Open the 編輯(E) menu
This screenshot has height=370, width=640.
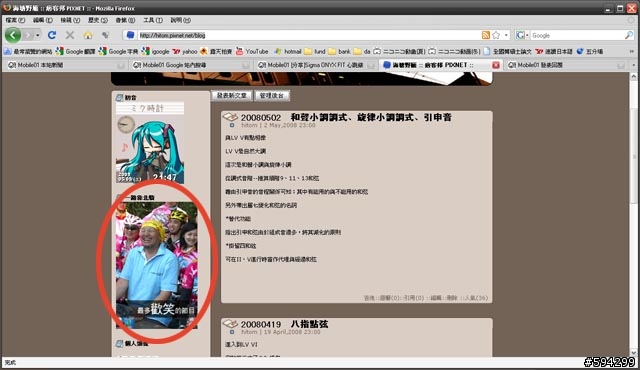point(42,20)
